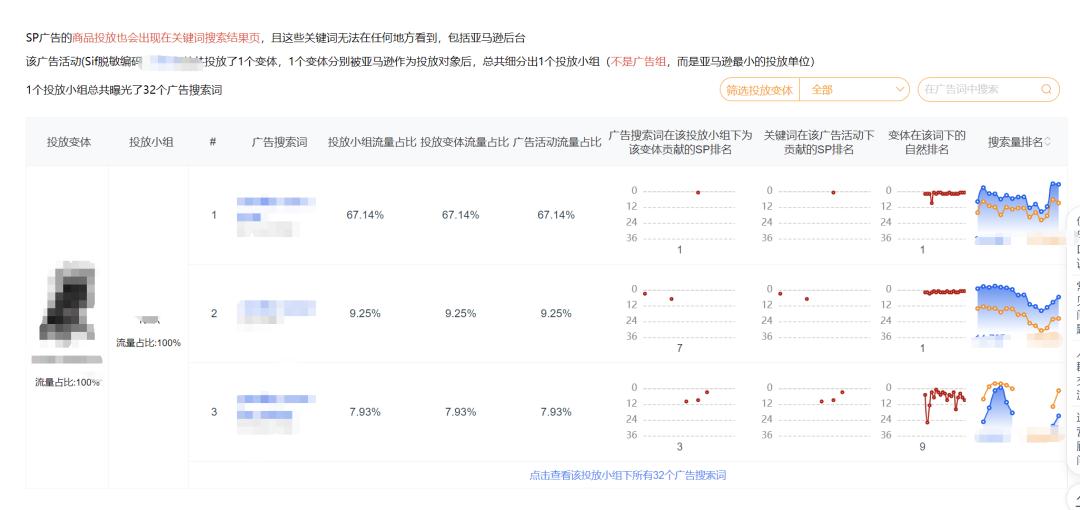Click the red 不是广告组 text
Viewport: 1080px width, 510px height.
coord(638,61)
